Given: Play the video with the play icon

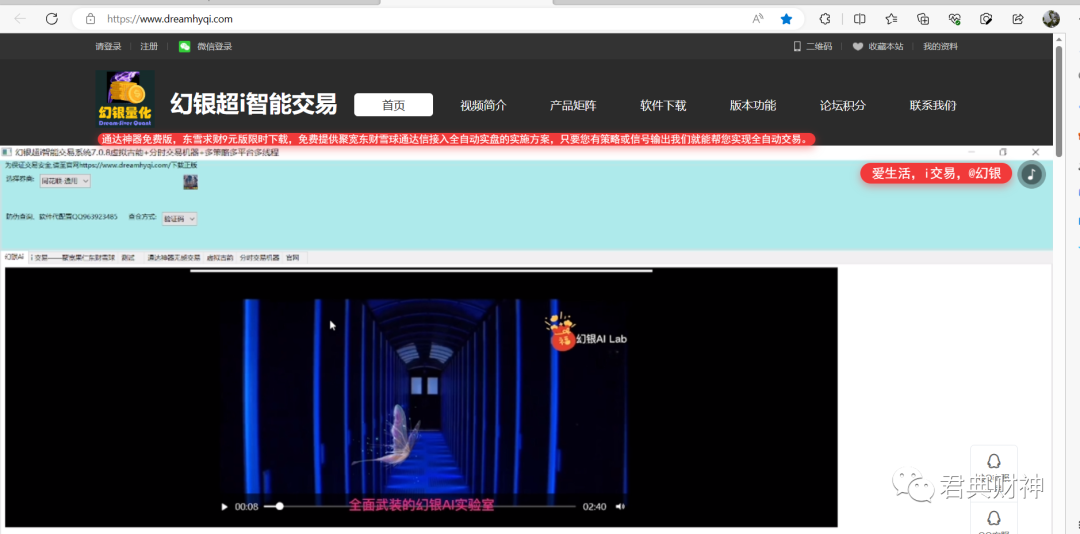Looking at the screenshot, I should click(x=224, y=506).
